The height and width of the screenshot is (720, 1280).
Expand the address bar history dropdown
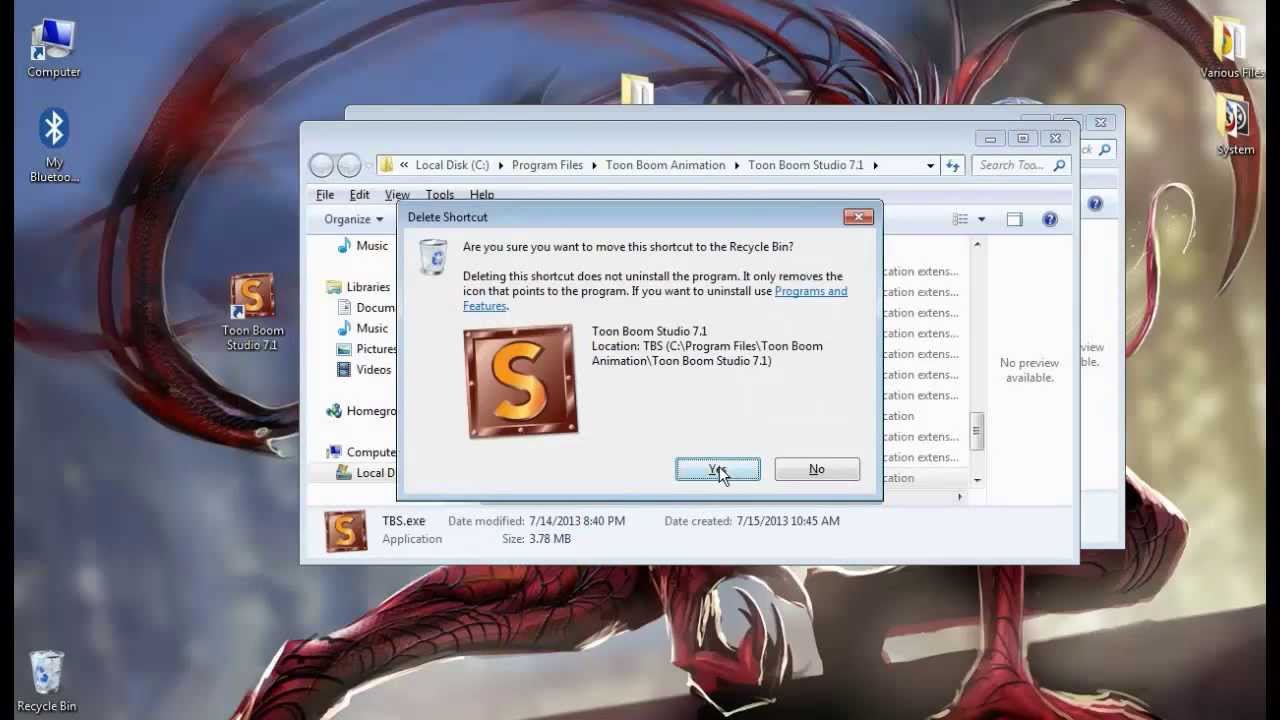coord(930,165)
